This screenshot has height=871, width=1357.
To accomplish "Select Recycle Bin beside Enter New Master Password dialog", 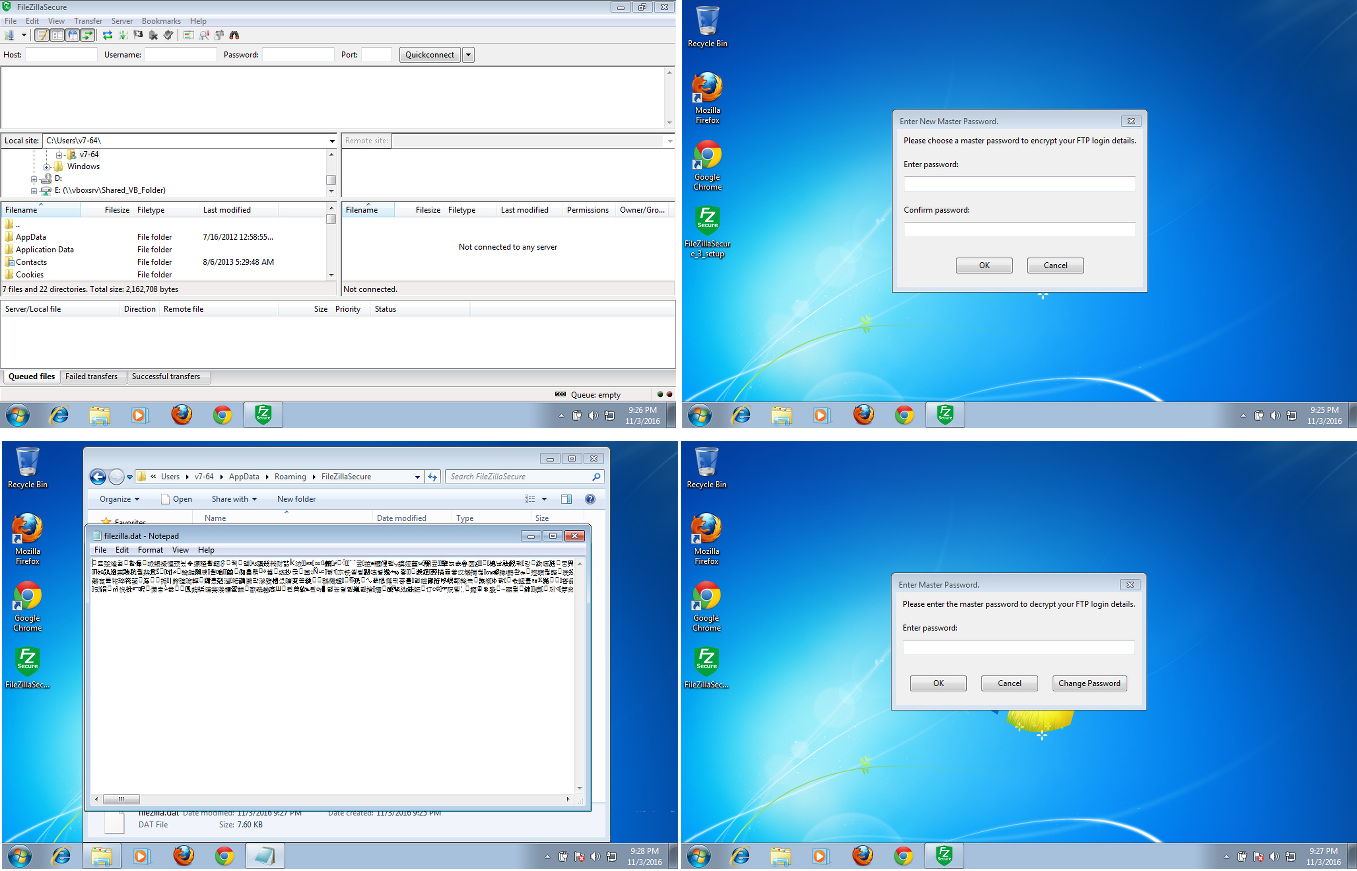I will [707, 26].
